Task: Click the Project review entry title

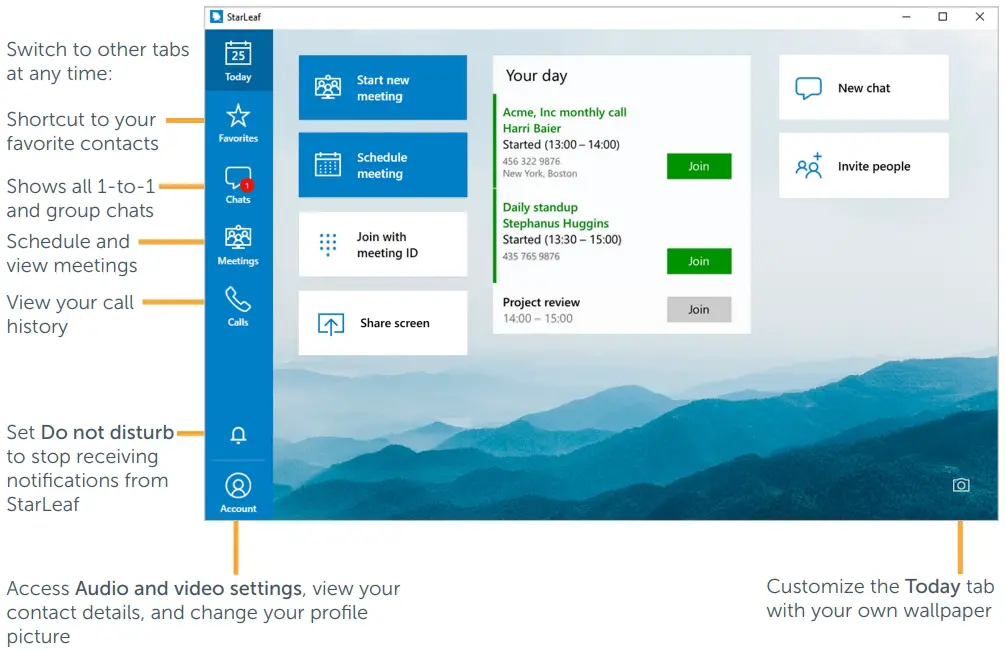Action: (541, 302)
